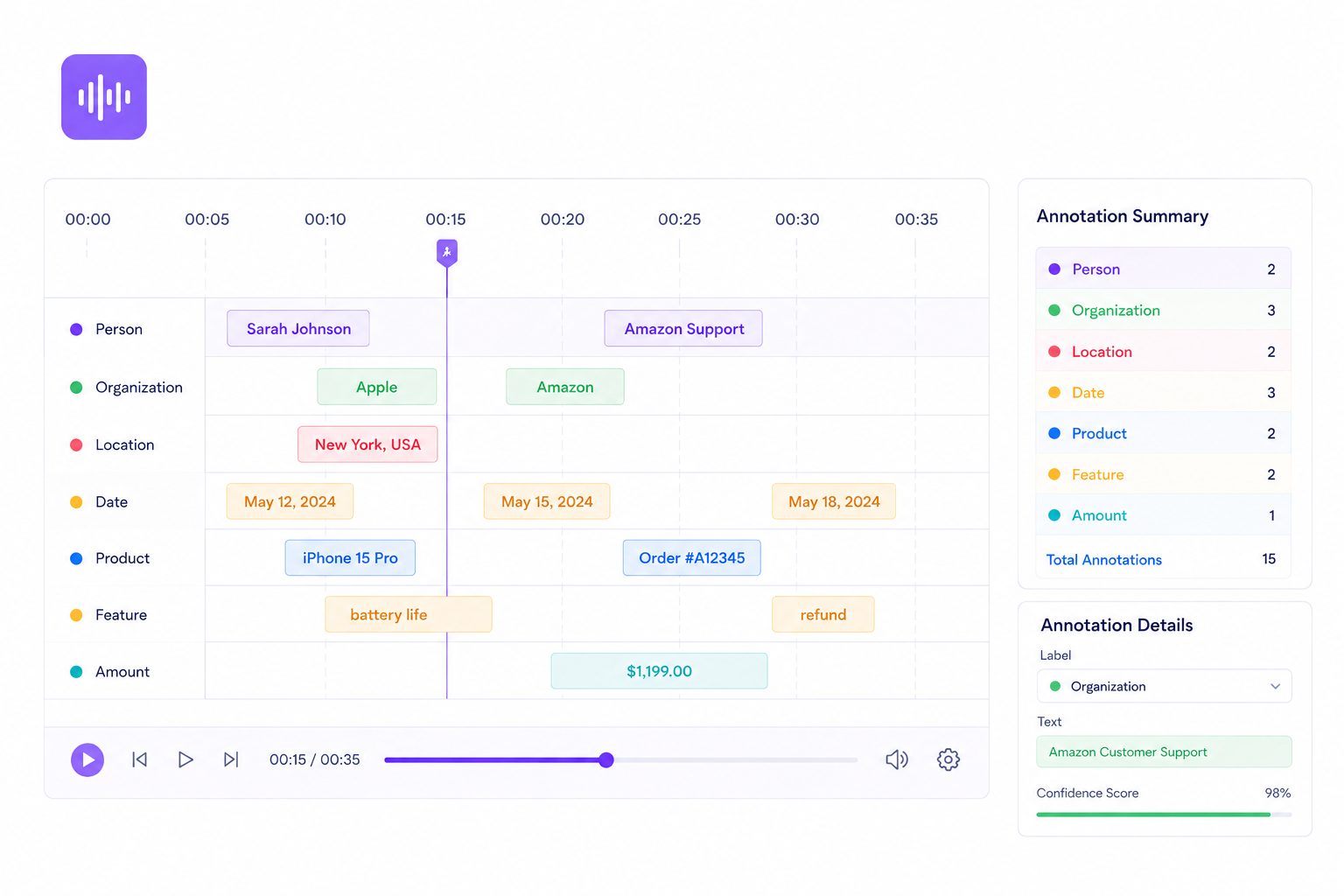The height and width of the screenshot is (896, 1344).
Task: Click the 00:30 timeline ruler mark
Action: [797, 219]
